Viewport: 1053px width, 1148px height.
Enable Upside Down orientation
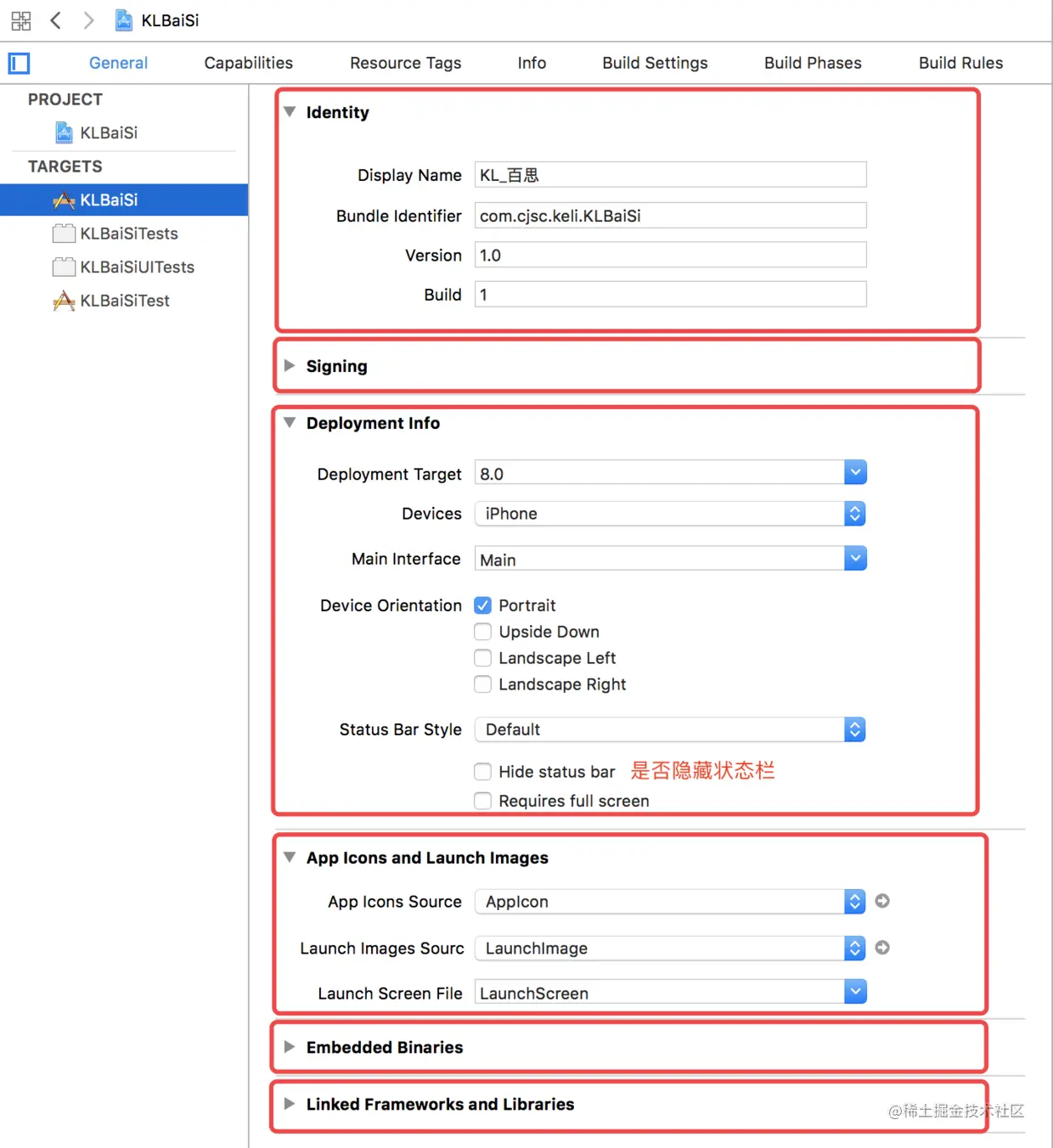click(x=482, y=632)
